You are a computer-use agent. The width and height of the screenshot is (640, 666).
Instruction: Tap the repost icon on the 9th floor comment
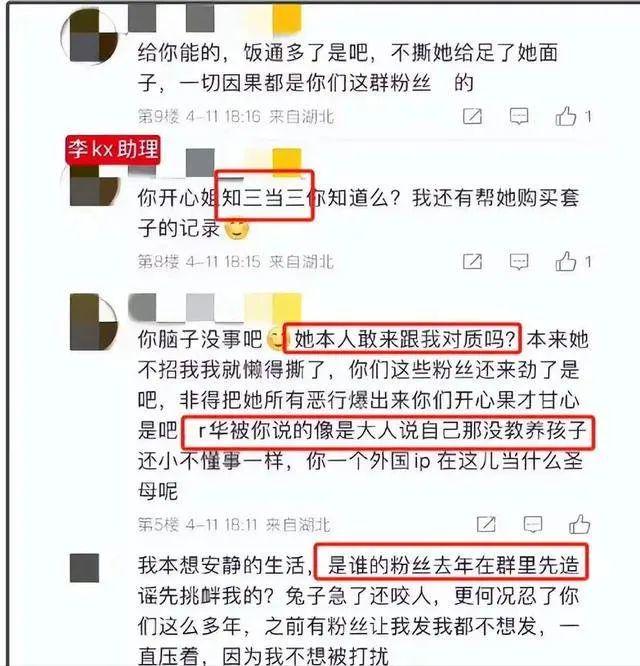(472, 116)
